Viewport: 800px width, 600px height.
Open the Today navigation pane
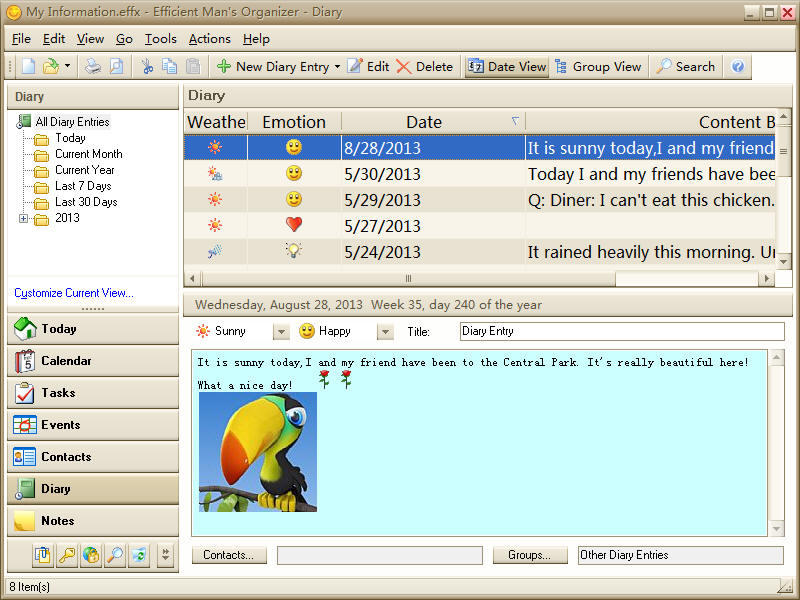[x=93, y=329]
